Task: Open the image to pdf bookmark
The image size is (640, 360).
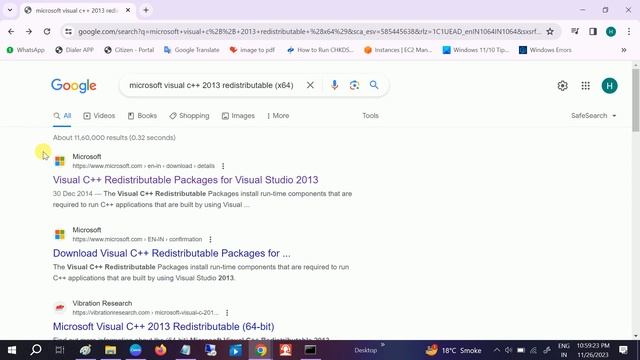Action: point(252,50)
